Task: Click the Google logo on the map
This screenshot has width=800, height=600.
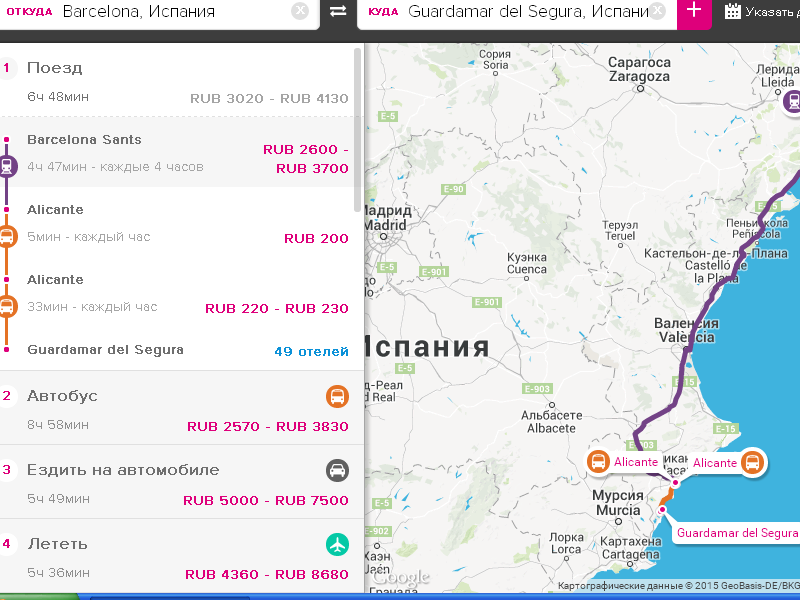Action: [x=400, y=577]
